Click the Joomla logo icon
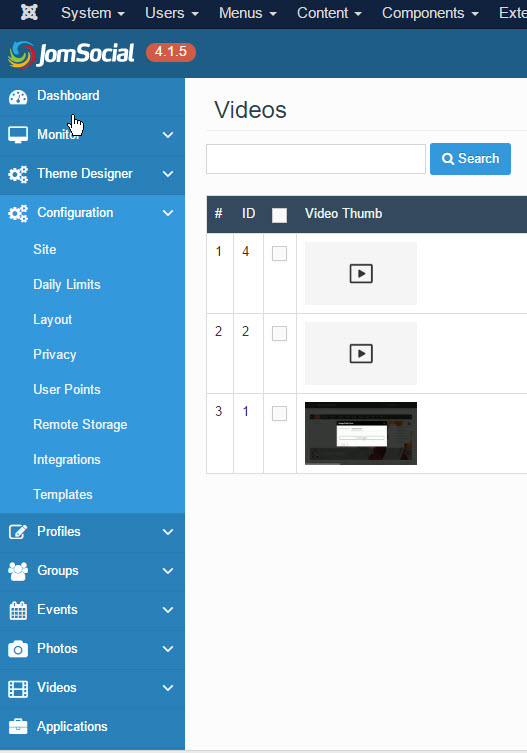 pos(29,12)
